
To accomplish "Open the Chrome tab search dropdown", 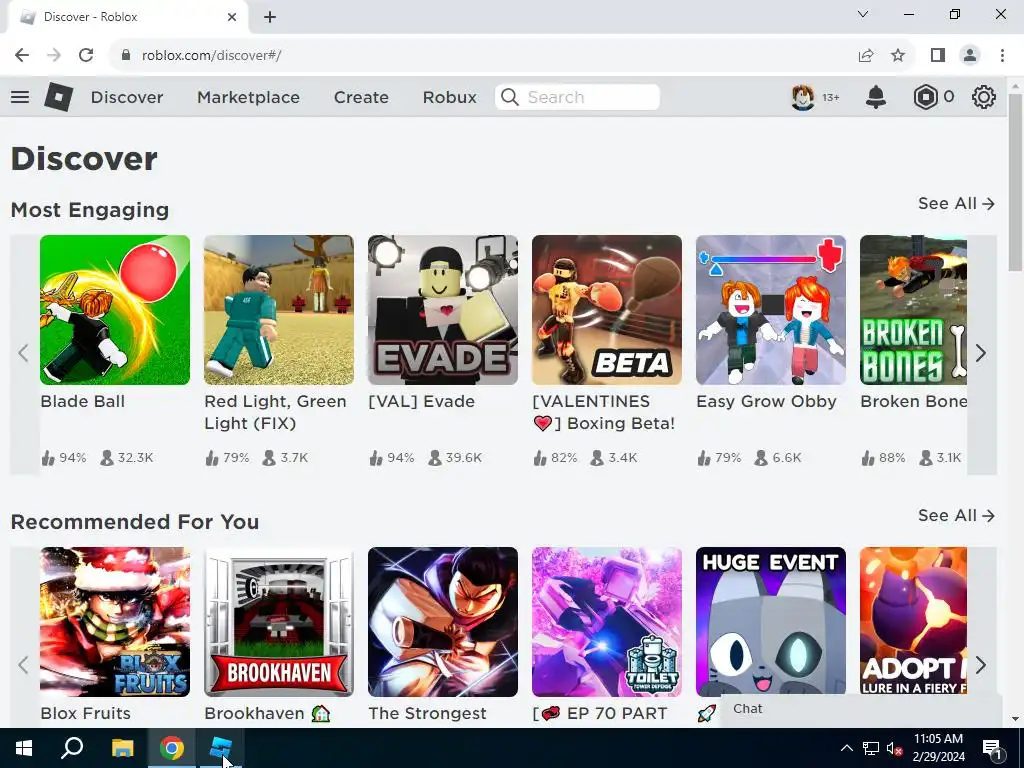I will pos(863,14).
